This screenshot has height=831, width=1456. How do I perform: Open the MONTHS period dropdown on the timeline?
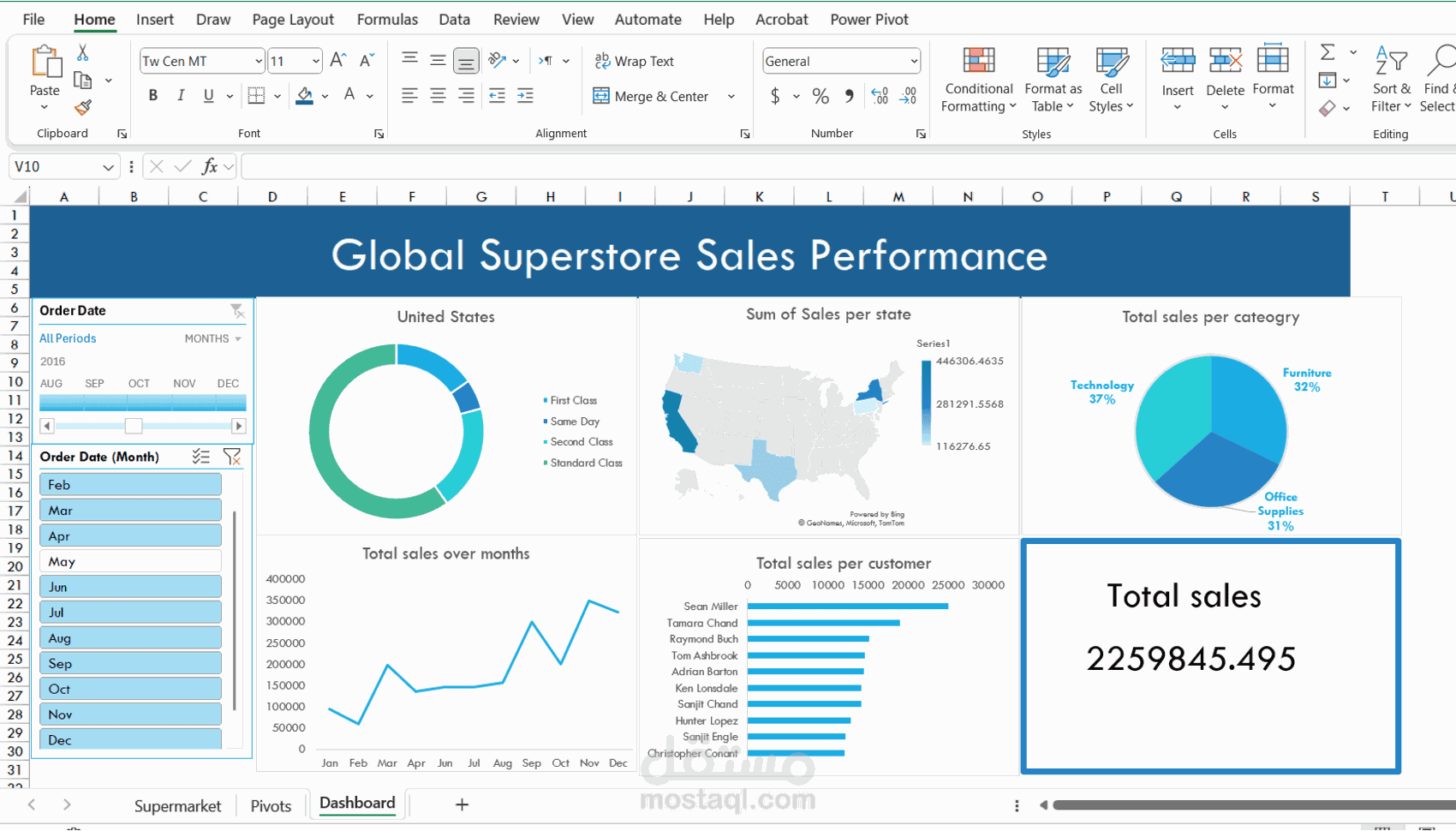212,338
